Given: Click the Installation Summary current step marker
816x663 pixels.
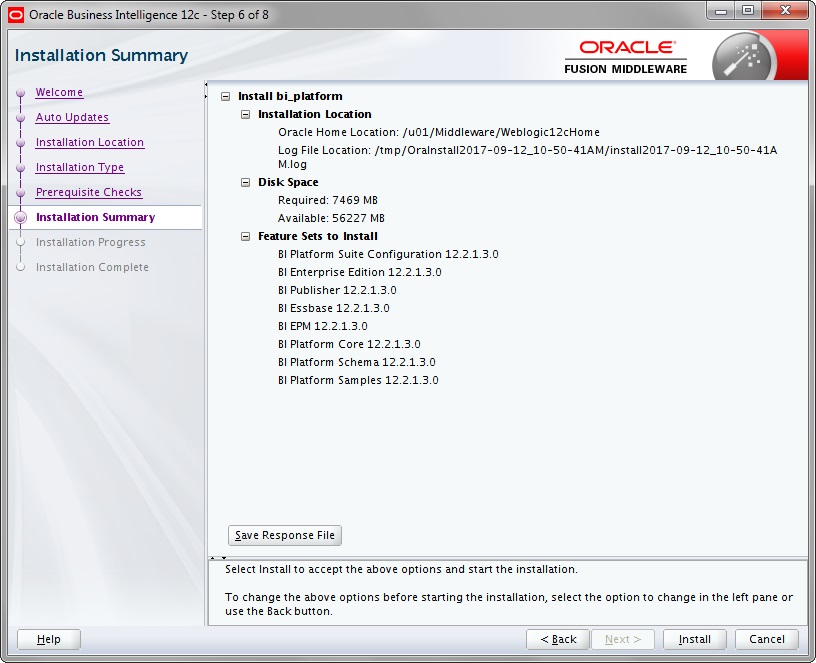Looking at the screenshot, I should coord(20,218).
